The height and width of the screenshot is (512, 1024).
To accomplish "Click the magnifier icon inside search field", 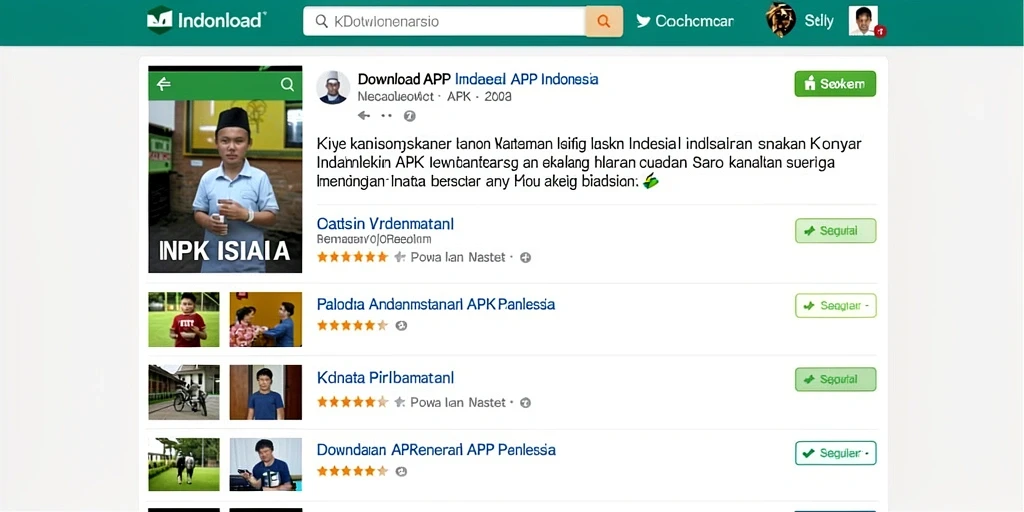I will click(321, 22).
